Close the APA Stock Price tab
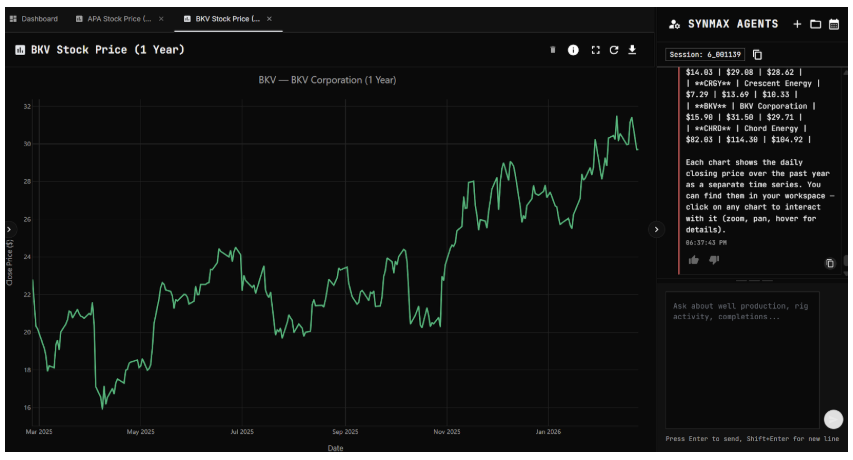Screen dimensions: 853x460 coord(161,19)
